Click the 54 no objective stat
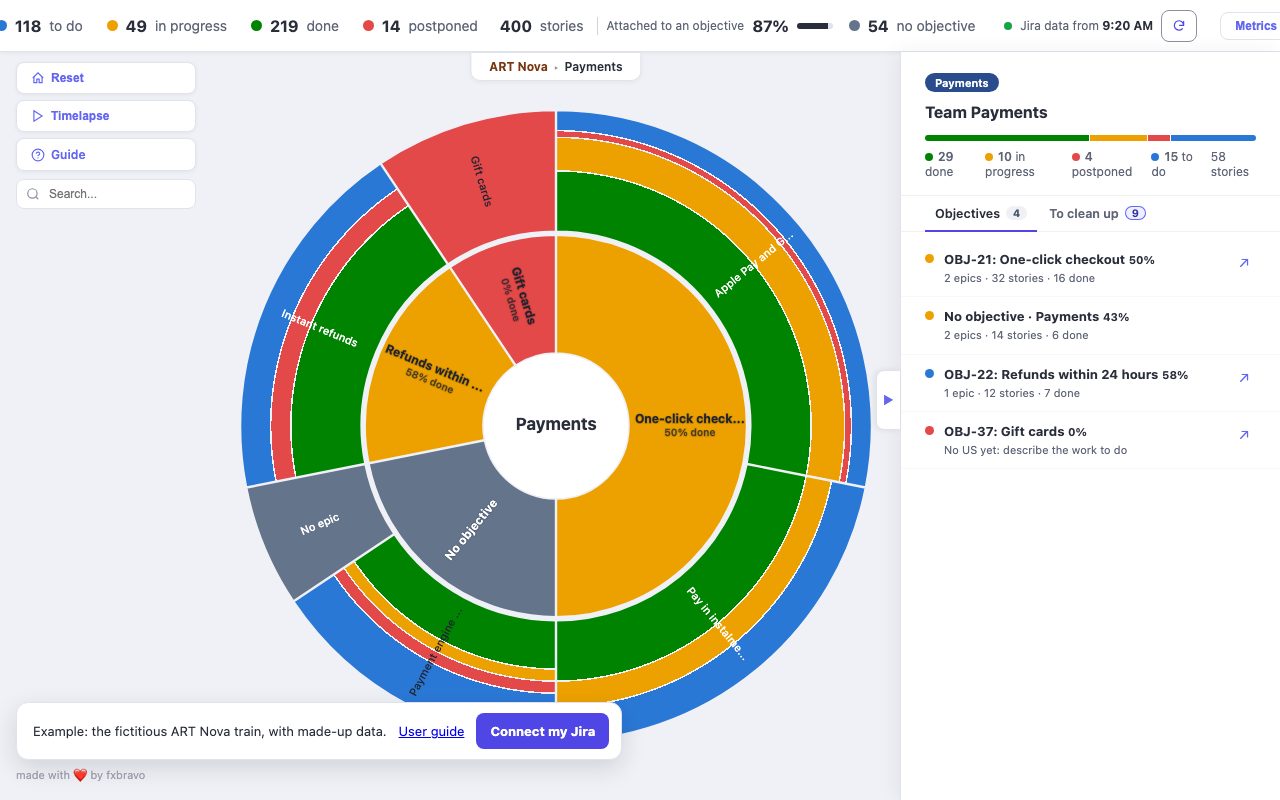 pos(912,26)
